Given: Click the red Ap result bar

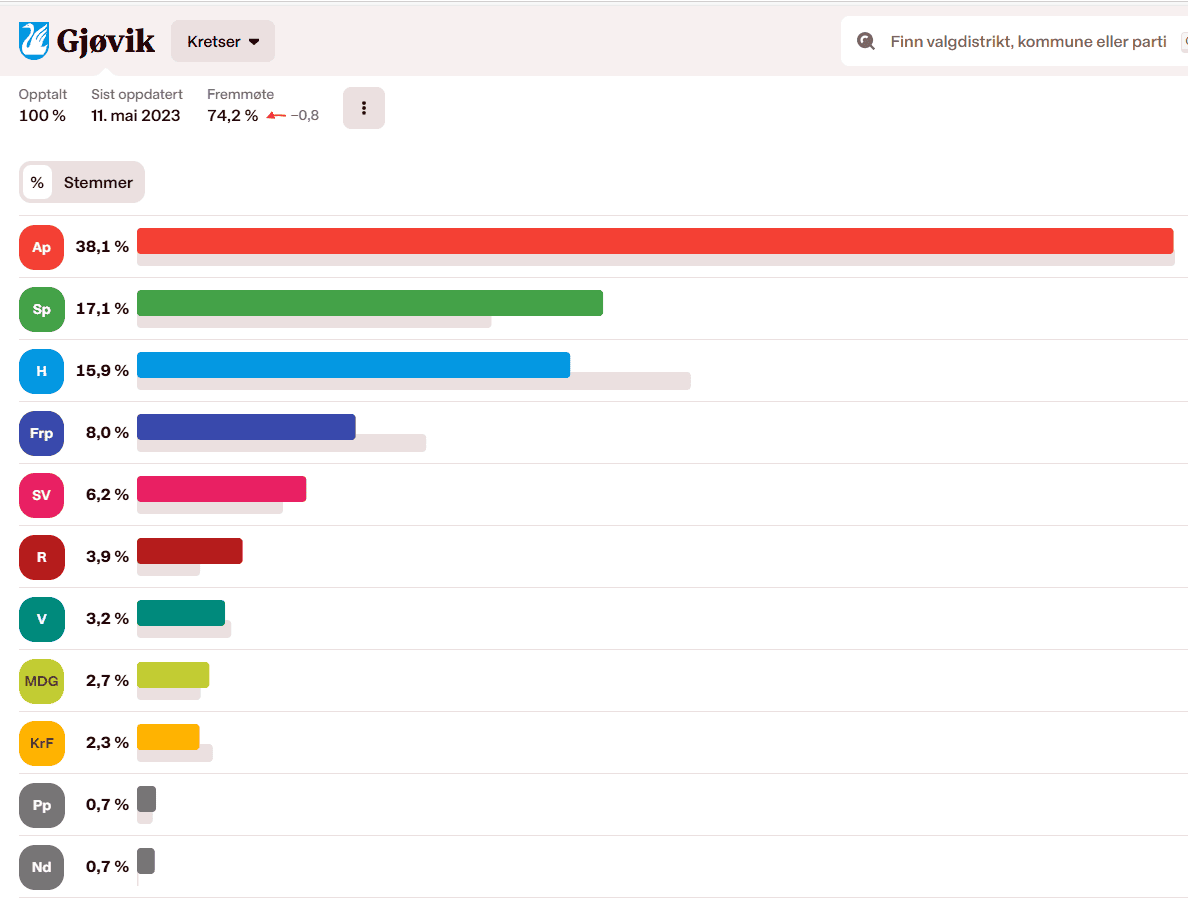Looking at the screenshot, I should pos(654,241).
